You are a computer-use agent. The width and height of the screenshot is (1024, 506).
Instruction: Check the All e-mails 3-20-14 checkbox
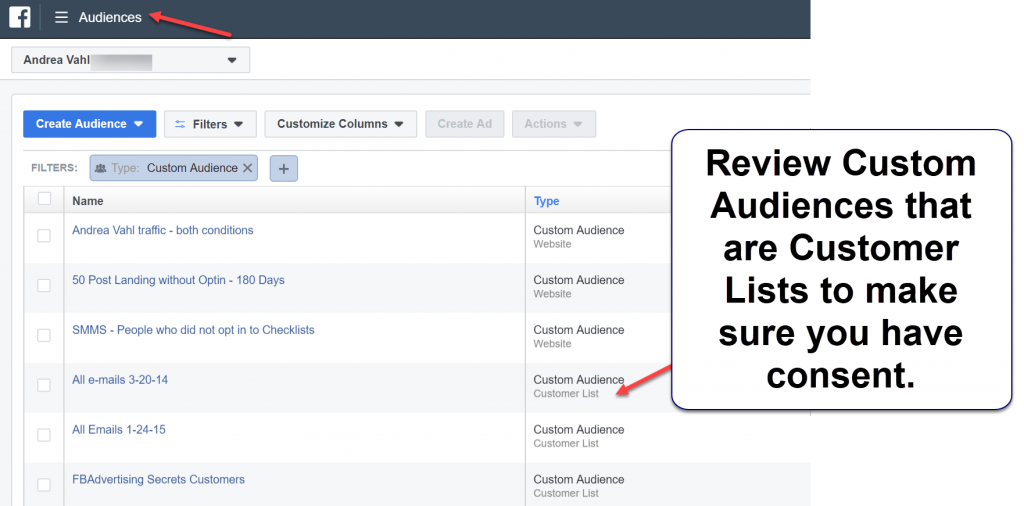click(x=44, y=385)
